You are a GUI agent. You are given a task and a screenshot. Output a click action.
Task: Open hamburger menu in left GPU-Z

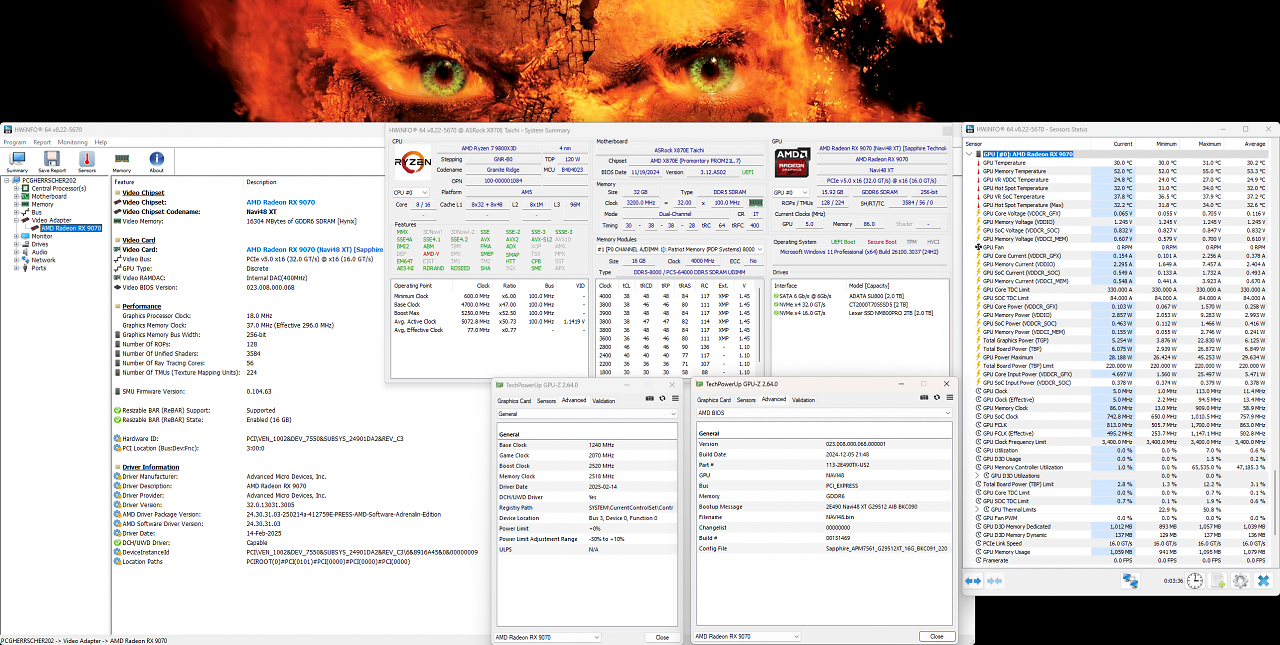(x=677, y=399)
